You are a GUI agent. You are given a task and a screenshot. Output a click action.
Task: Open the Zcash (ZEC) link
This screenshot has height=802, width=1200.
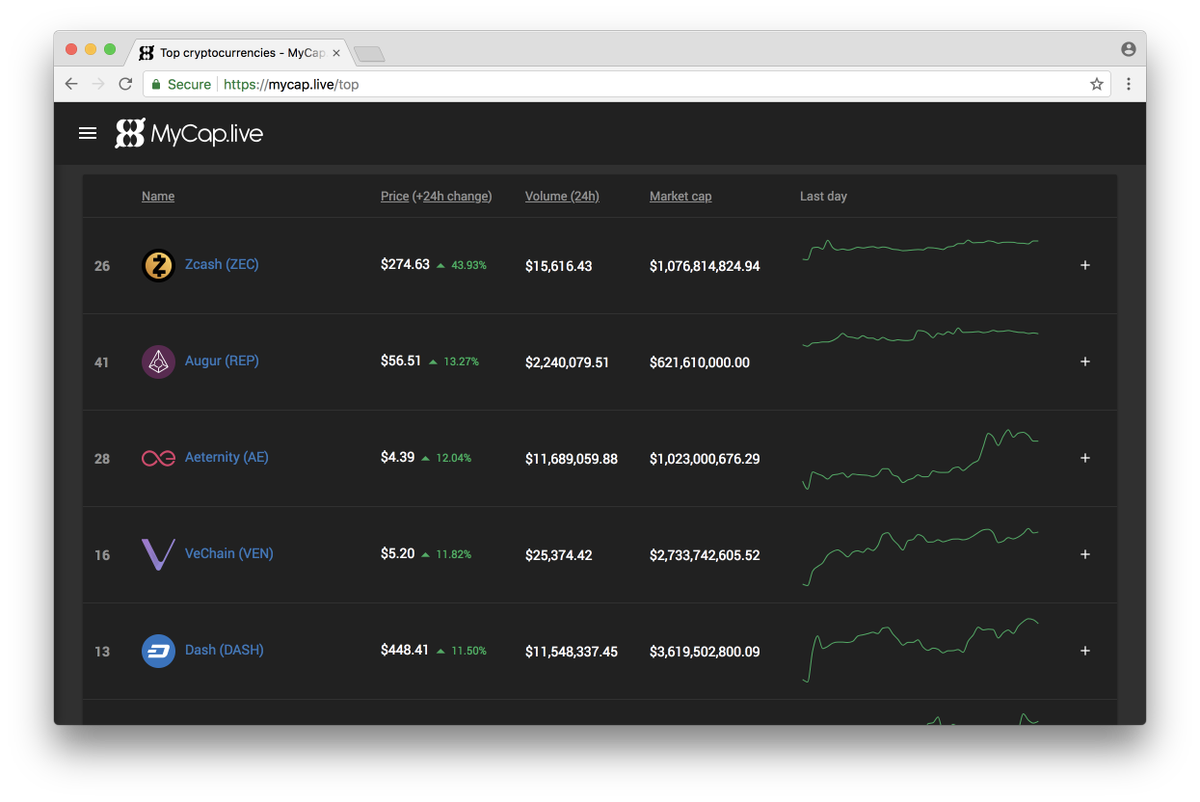(x=222, y=265)
